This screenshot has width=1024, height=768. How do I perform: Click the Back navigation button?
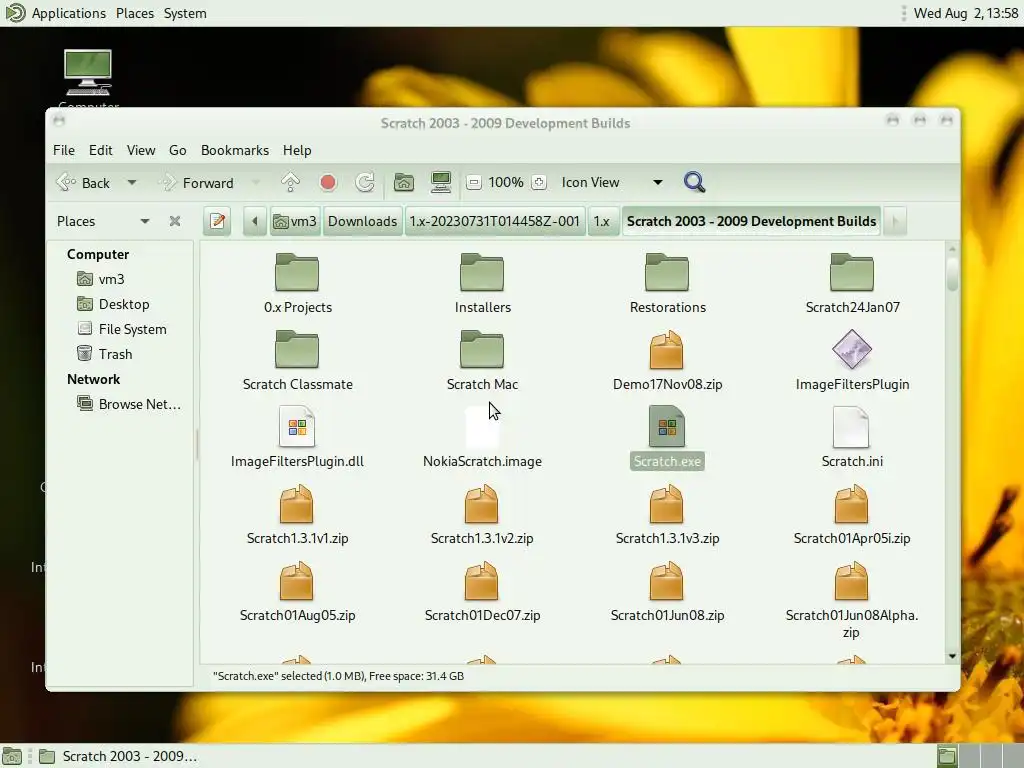[84, 182]
